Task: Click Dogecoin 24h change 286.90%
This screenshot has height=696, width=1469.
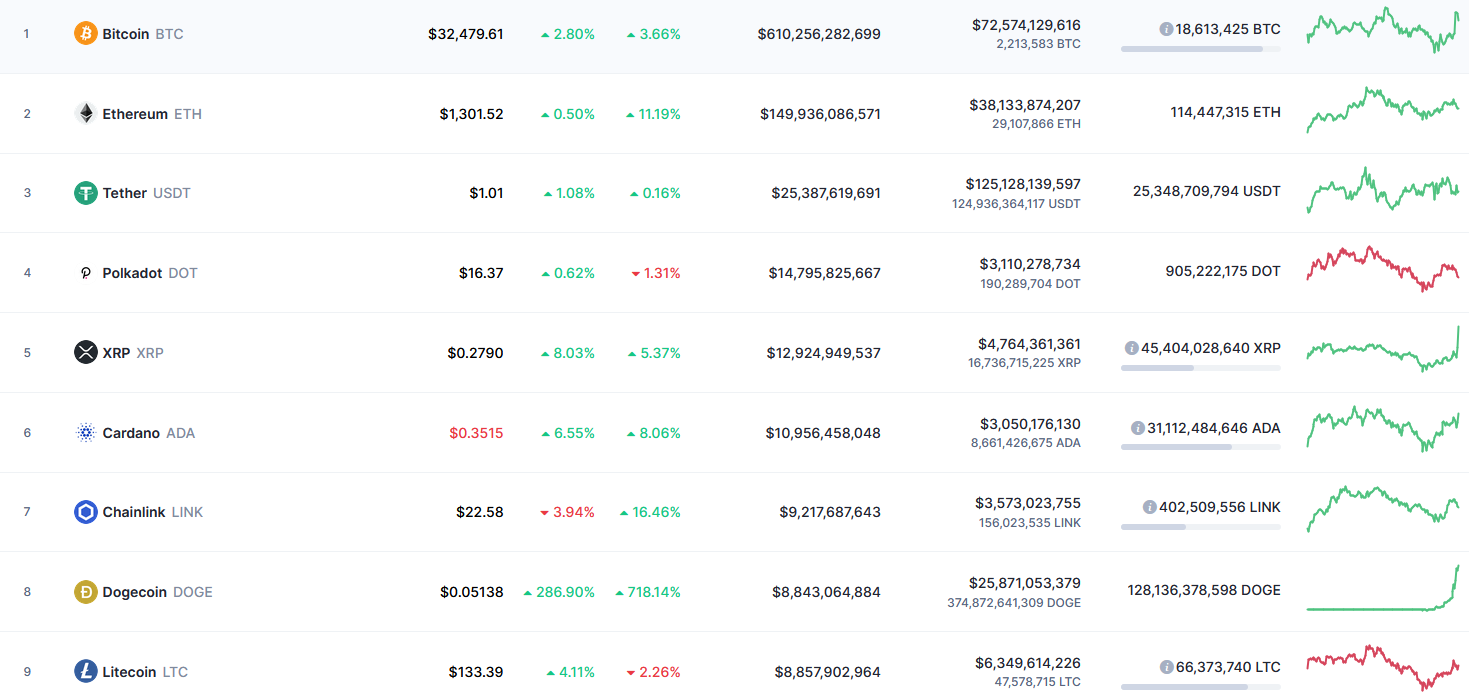Action: pyautogui.click(x=559, y=592)
